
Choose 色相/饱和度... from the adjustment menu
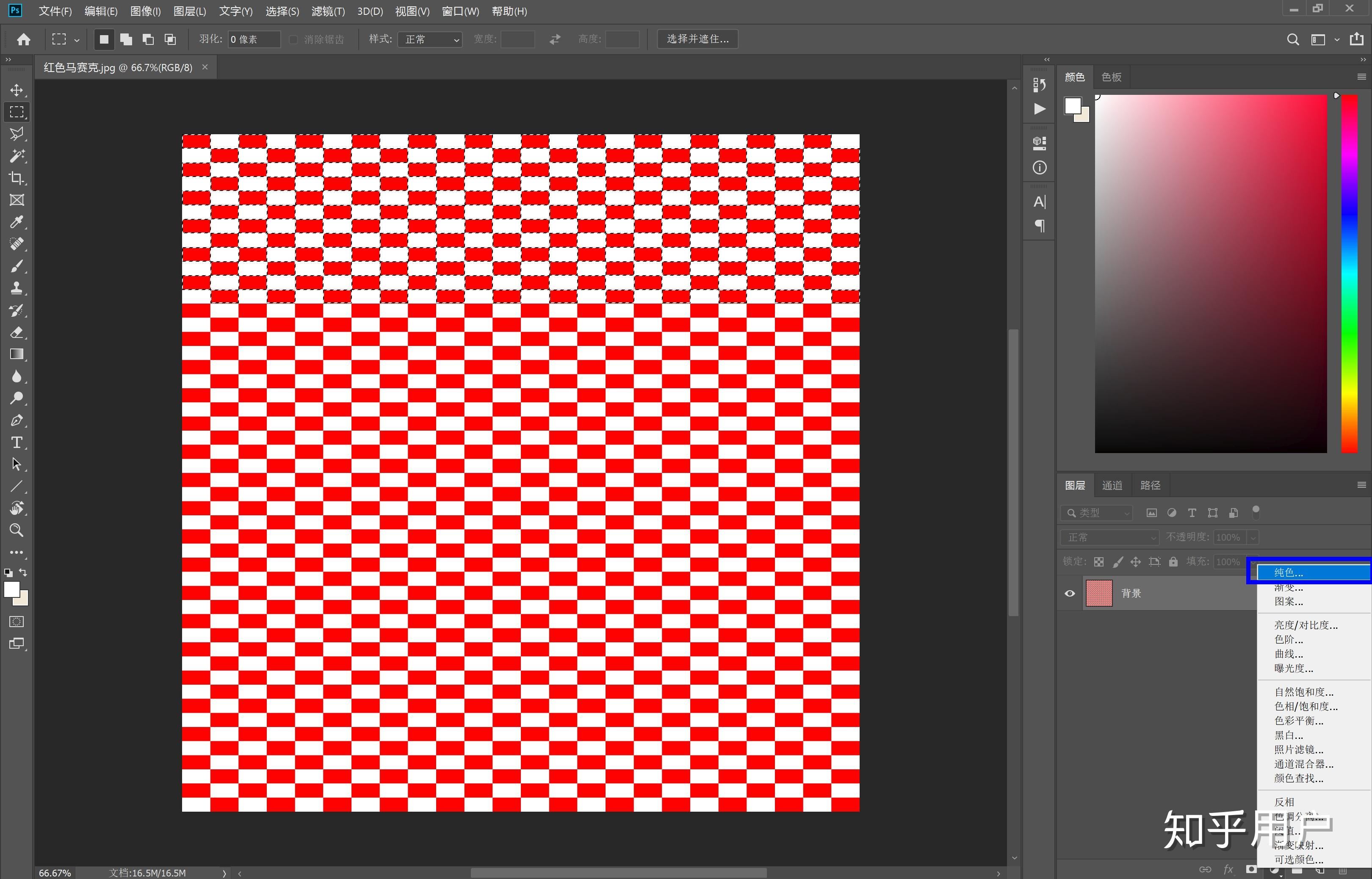click(x=1313, y=706)
